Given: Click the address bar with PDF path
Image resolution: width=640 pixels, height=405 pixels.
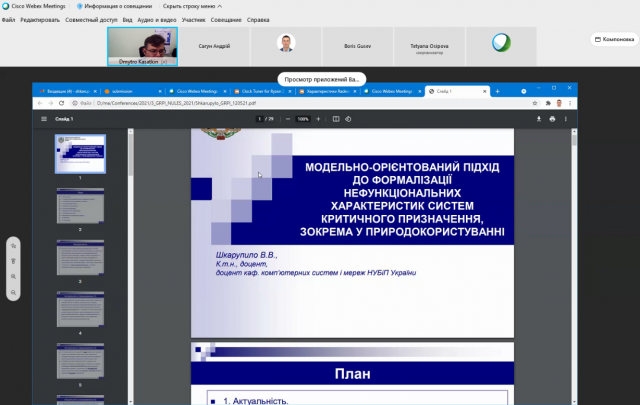Looking at the screenshot, I should [x=302, y=103].
